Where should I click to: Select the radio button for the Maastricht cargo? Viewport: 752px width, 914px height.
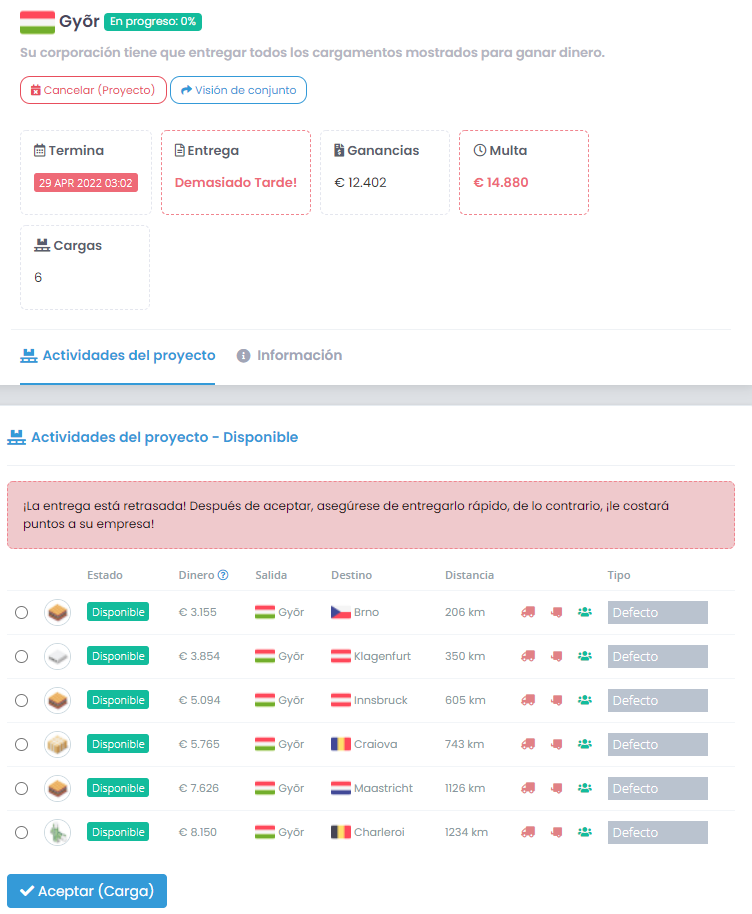[x=22, y=788]
